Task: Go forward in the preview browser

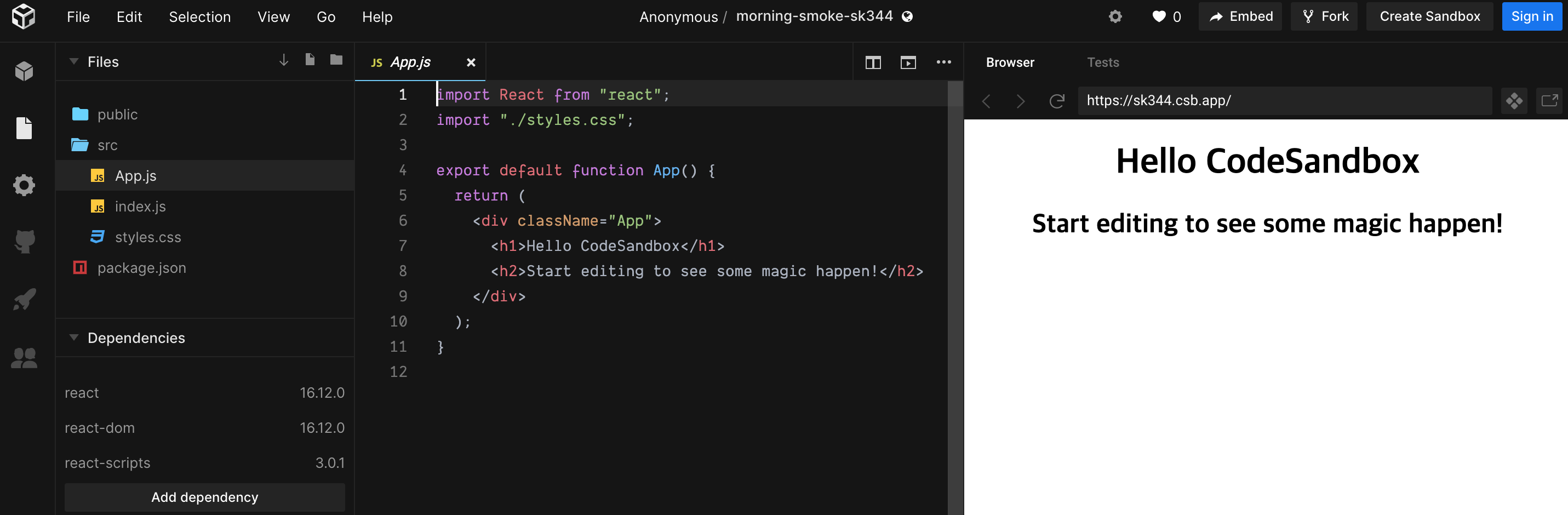Action: (x=1021, y=101)
